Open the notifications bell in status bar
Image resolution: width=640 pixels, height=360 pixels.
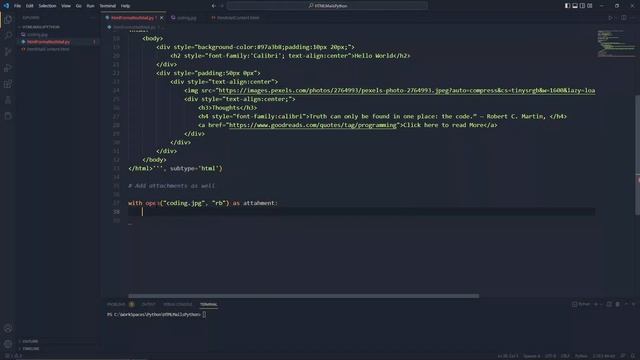coord(633,356)
